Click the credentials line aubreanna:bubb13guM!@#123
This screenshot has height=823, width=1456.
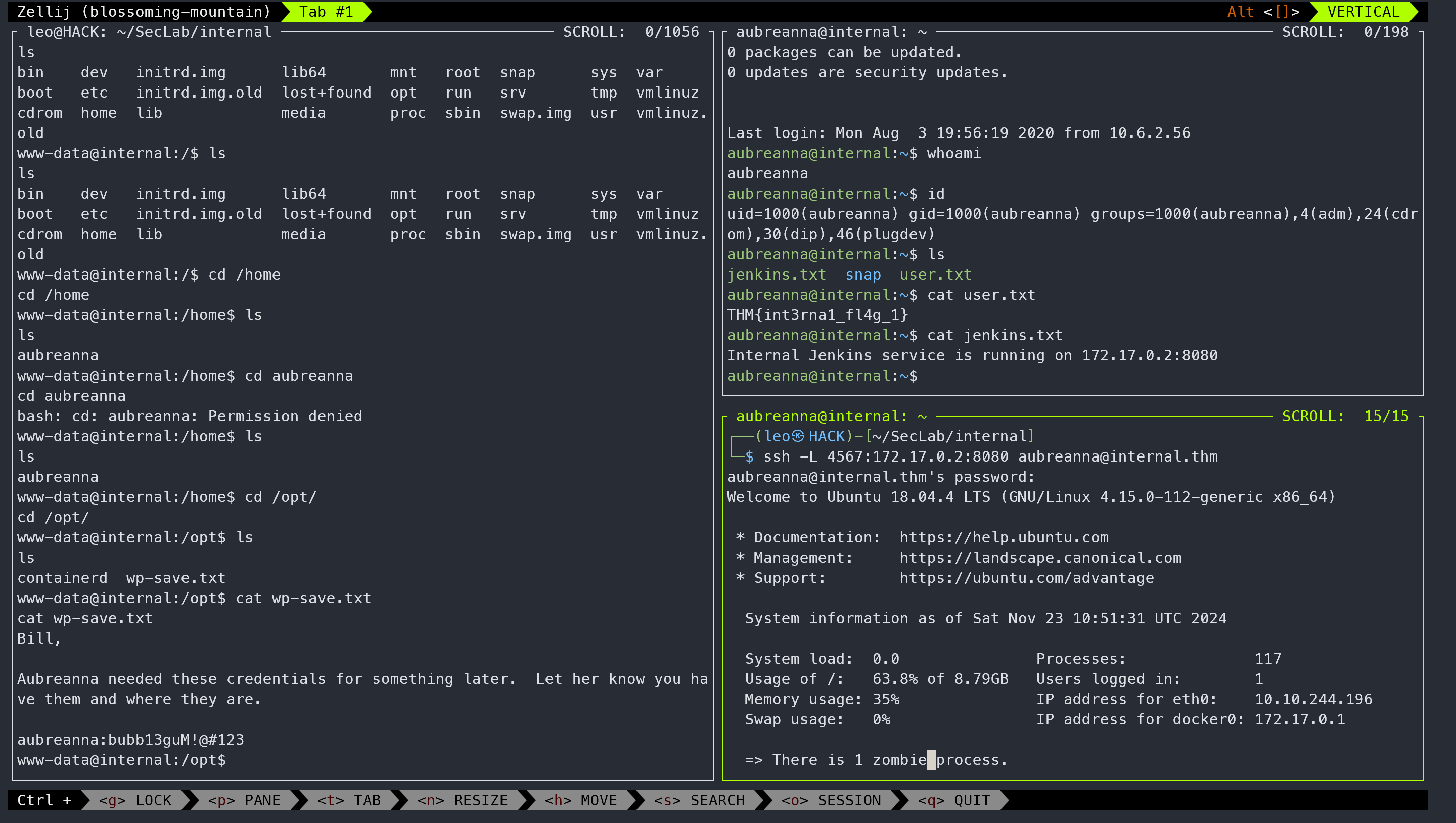point(130,740)
